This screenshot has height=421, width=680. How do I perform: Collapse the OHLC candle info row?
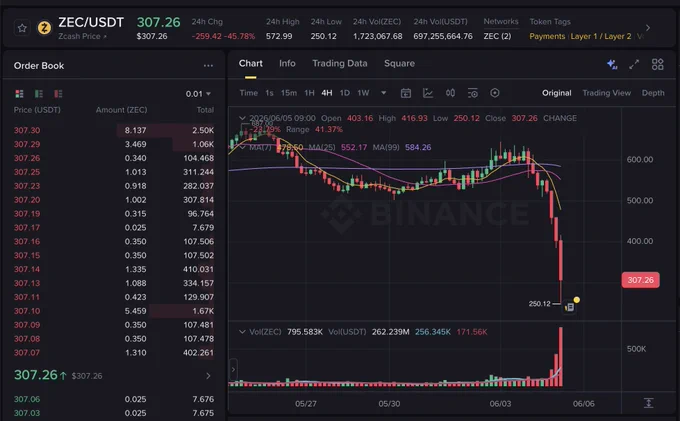tap(242, 118)
